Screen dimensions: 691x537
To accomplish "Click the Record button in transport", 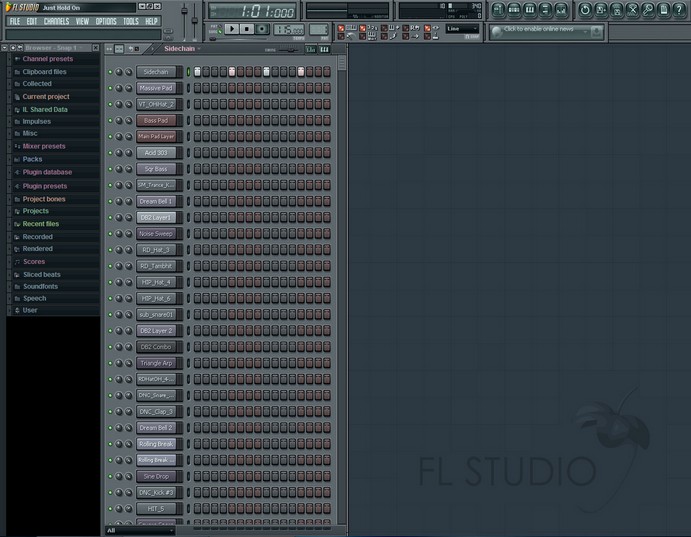I will coord(262,29).
